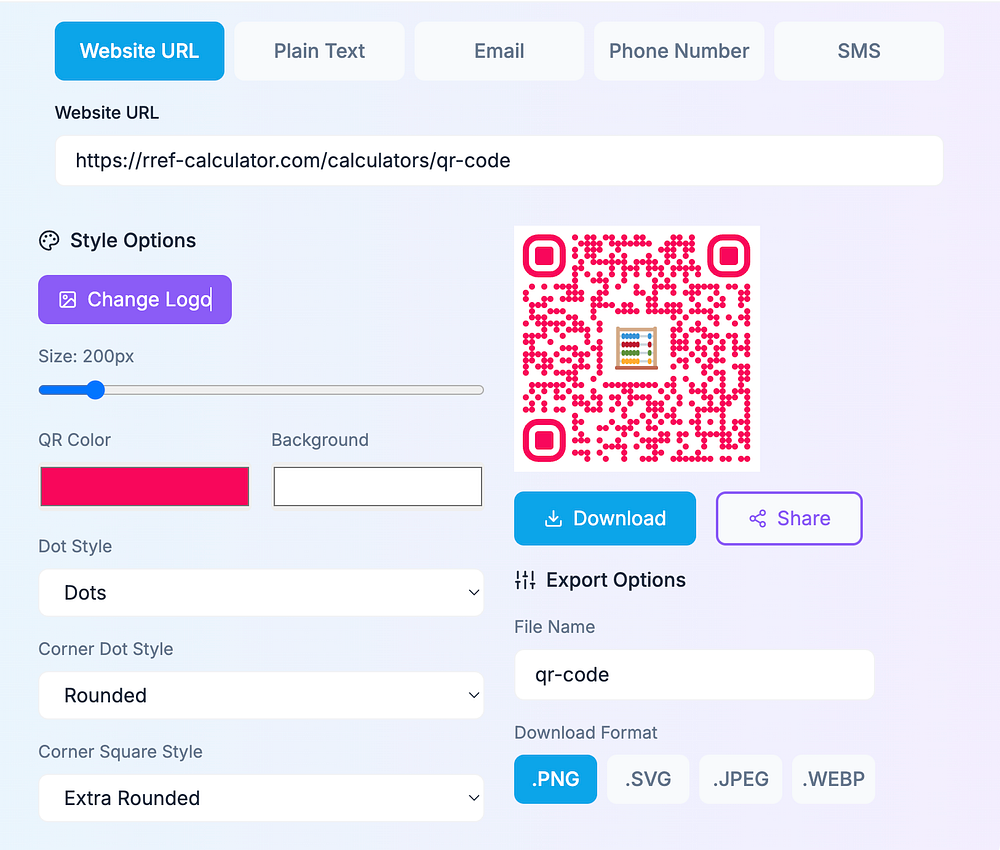Switch to the Plain Text tab
Viewport: 1000px width, 850px height.
(x=319, y=51)
